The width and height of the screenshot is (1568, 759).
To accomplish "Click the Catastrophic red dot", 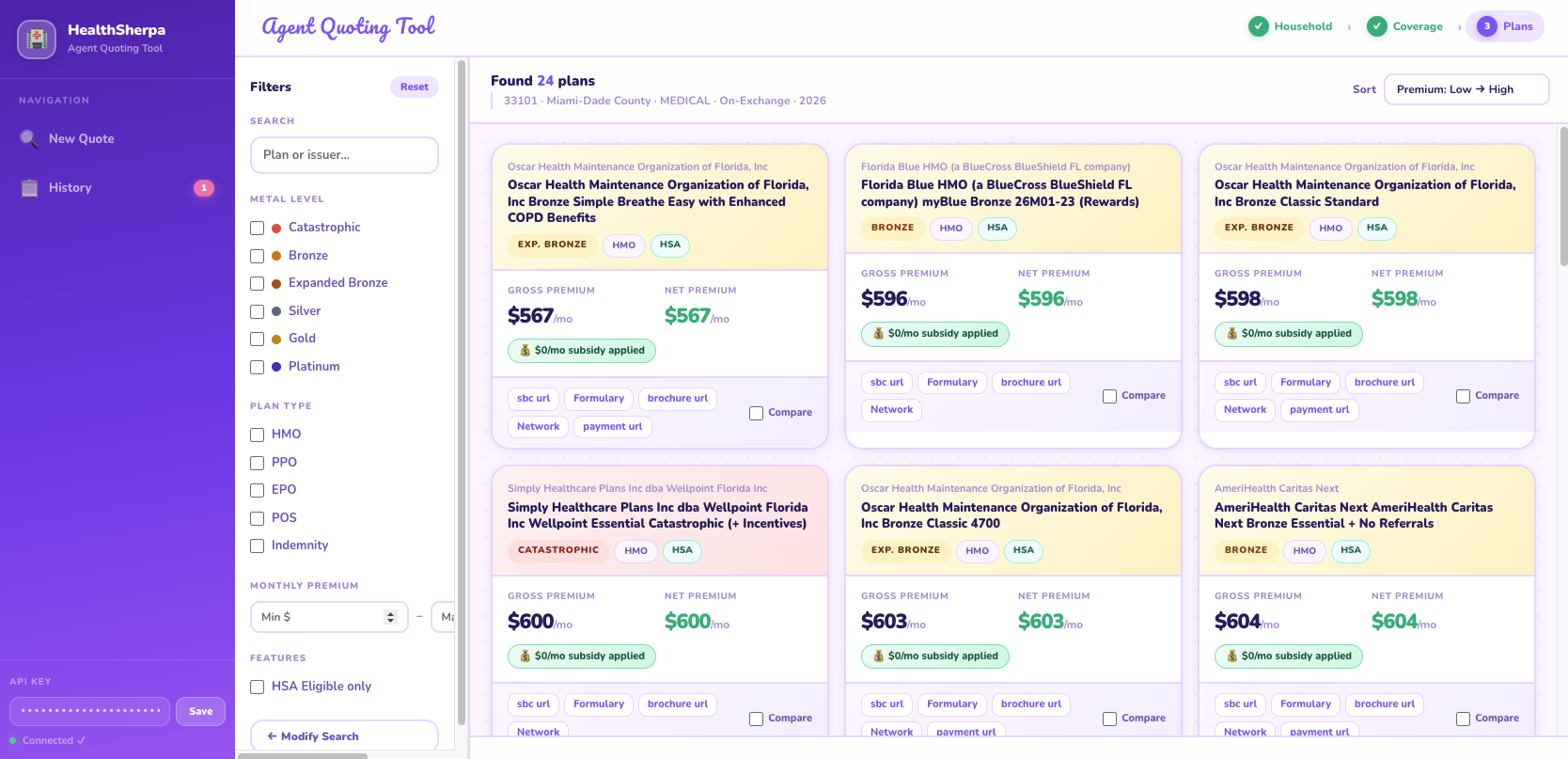I will [276, 228].
